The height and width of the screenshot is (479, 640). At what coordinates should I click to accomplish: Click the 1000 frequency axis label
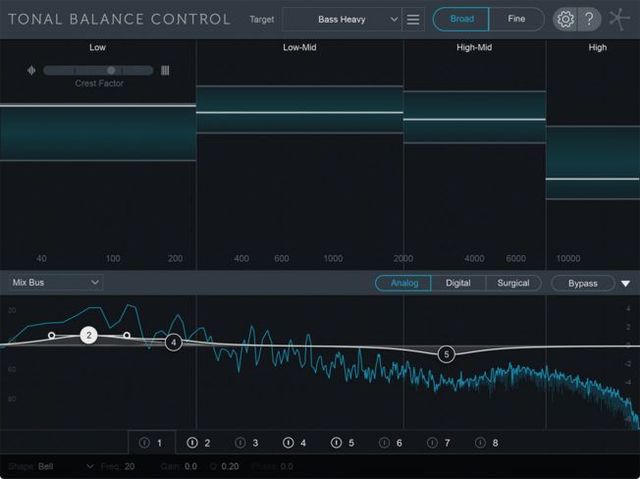tap(333, 258)
